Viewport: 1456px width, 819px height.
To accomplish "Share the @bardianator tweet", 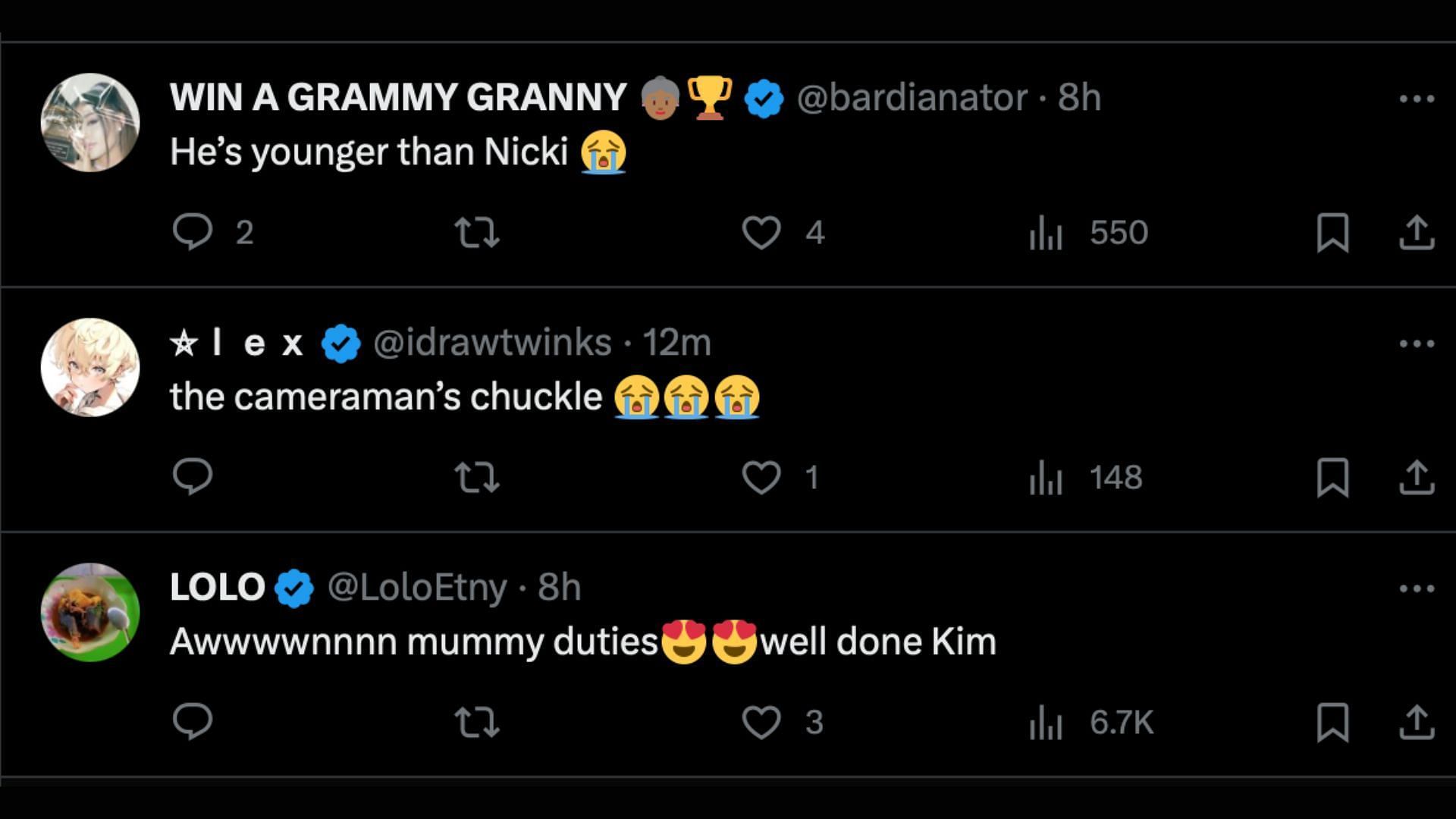I will [x=1416, y=232].
